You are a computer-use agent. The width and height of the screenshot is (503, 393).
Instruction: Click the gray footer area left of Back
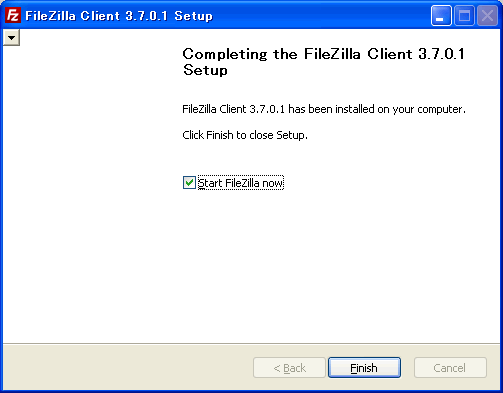coord(127,368)
